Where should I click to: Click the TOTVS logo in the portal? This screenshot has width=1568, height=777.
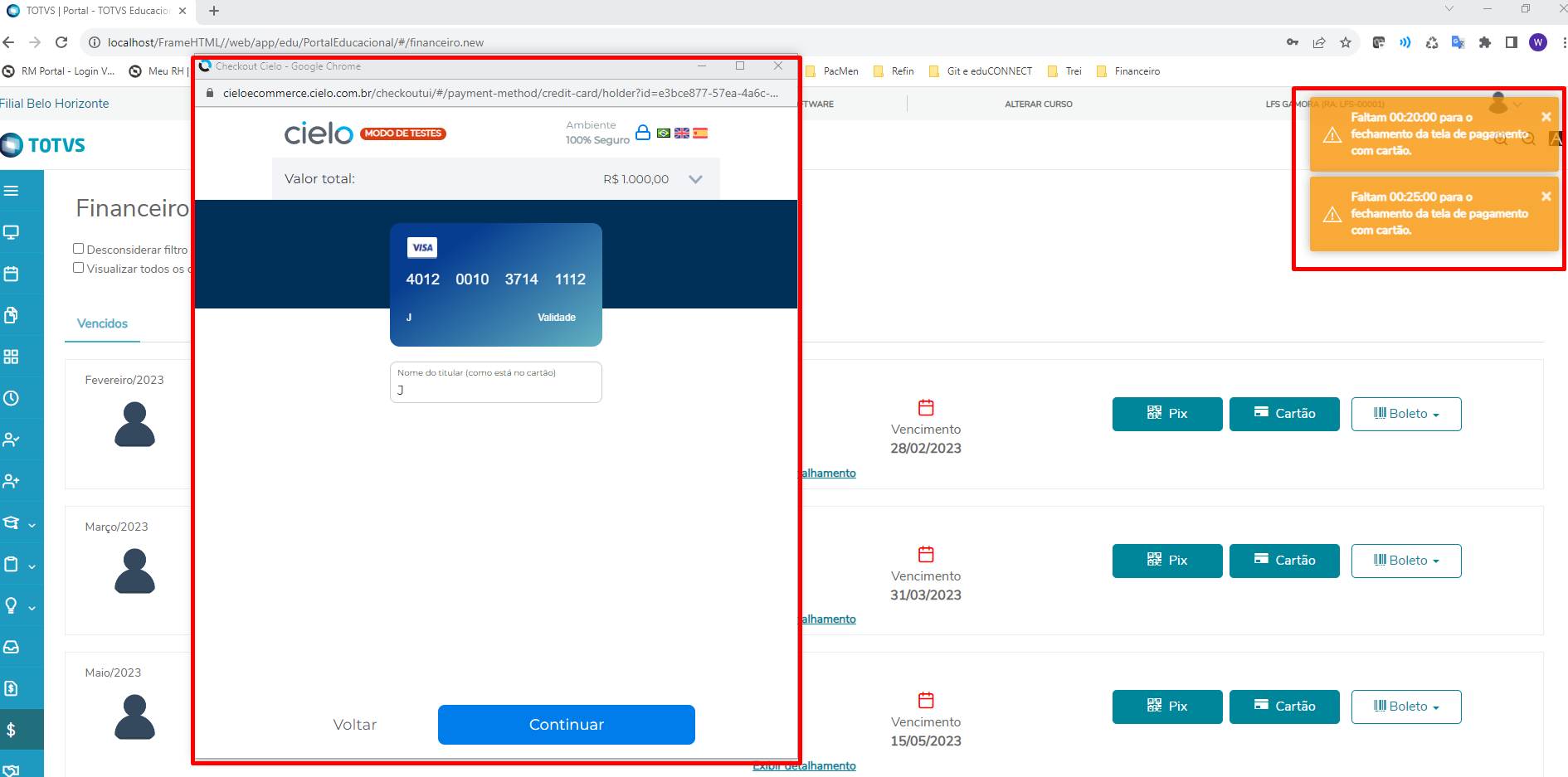point(43,145)
